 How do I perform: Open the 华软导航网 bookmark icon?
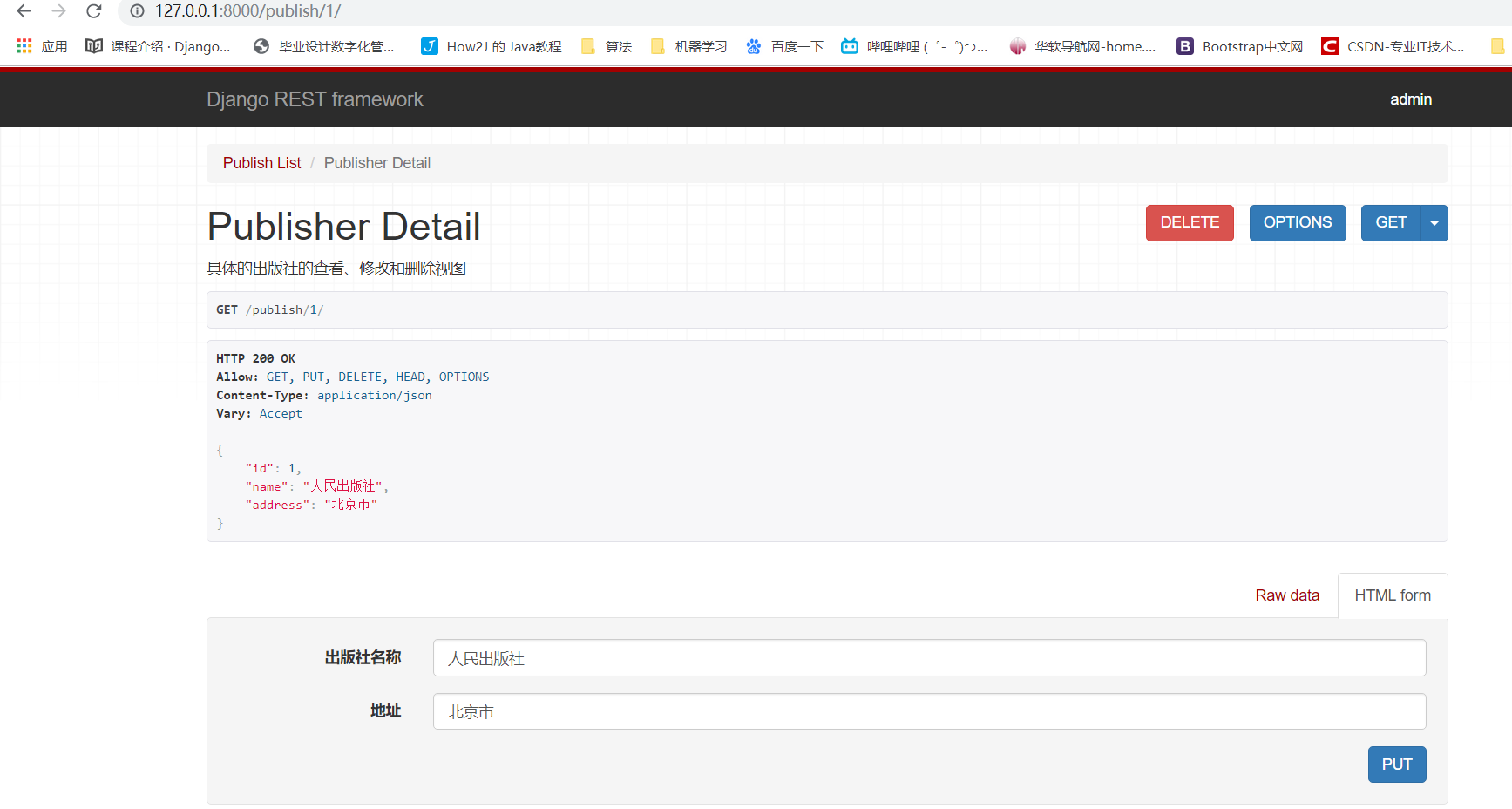coord(1018,46)
